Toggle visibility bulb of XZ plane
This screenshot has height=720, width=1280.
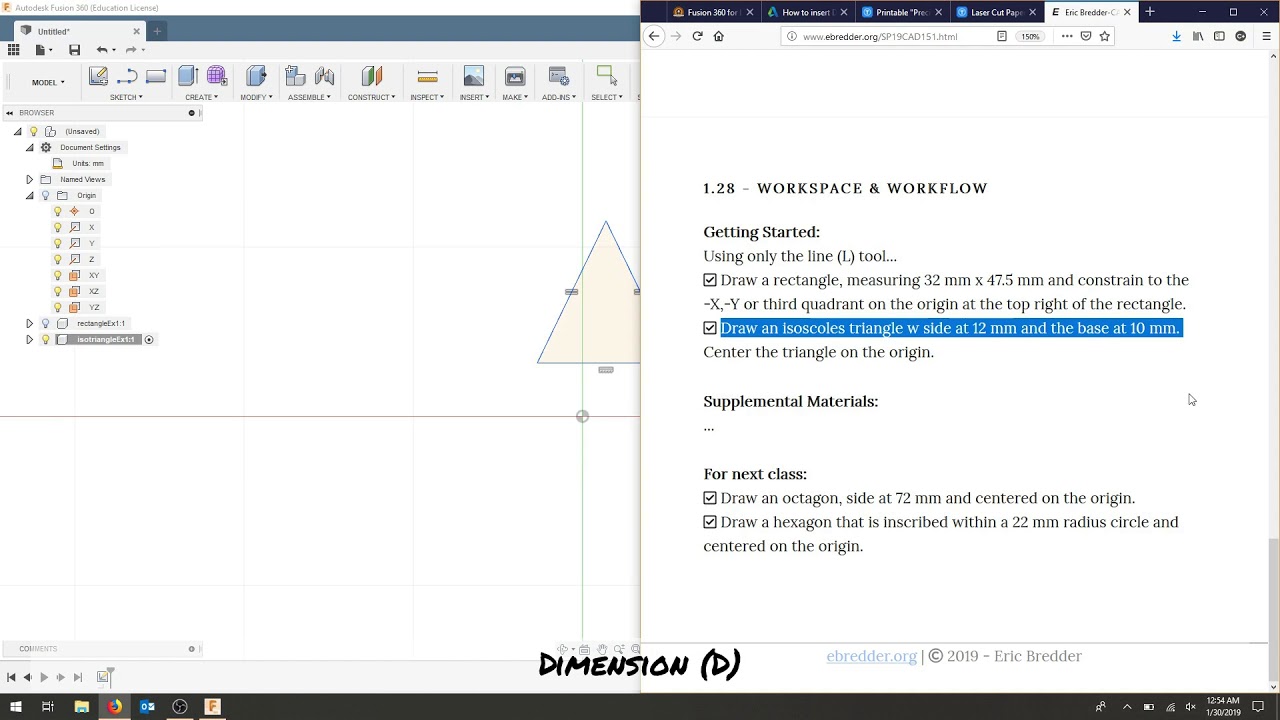tap(57, 291)
